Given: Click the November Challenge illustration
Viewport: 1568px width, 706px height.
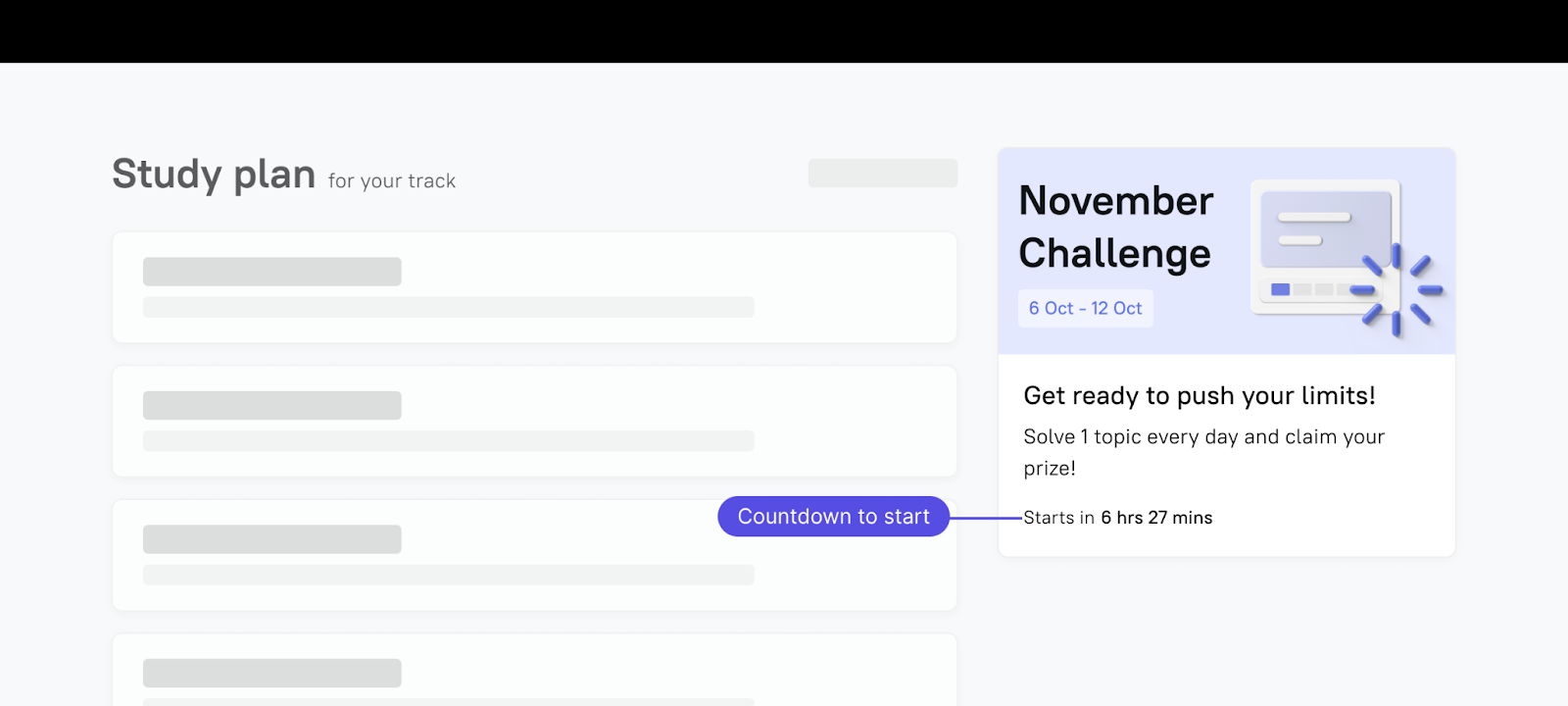Looking at the screenshot, I should (x=1346, y=259).
